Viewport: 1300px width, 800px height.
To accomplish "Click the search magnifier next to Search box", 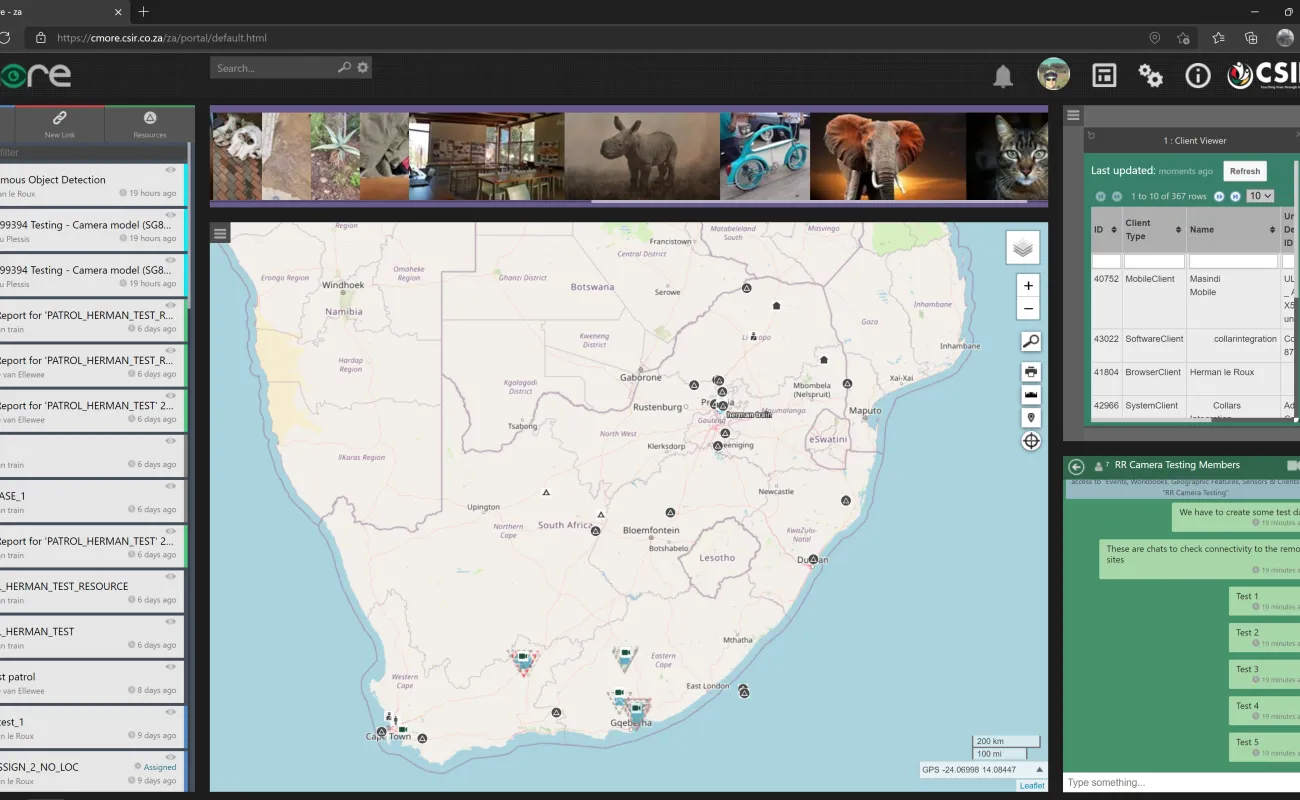I will pos(344,68).
